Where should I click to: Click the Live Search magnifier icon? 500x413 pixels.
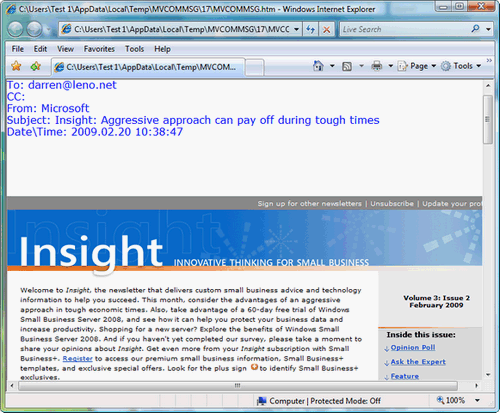[475, 29]
